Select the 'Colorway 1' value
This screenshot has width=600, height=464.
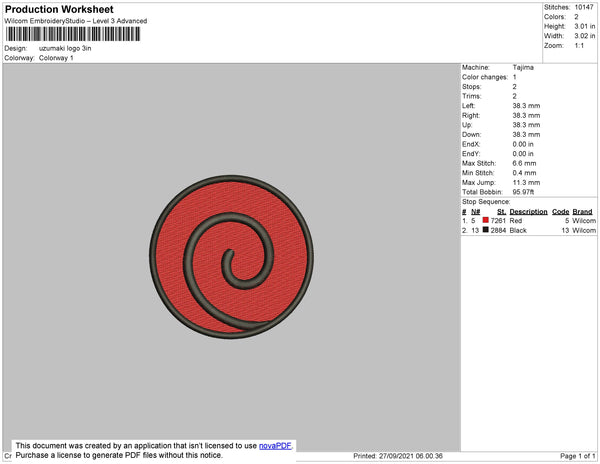[56, 58]
